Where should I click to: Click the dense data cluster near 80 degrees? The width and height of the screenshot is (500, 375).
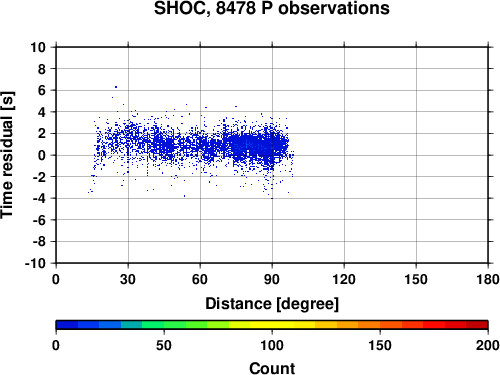pos(248,145)
